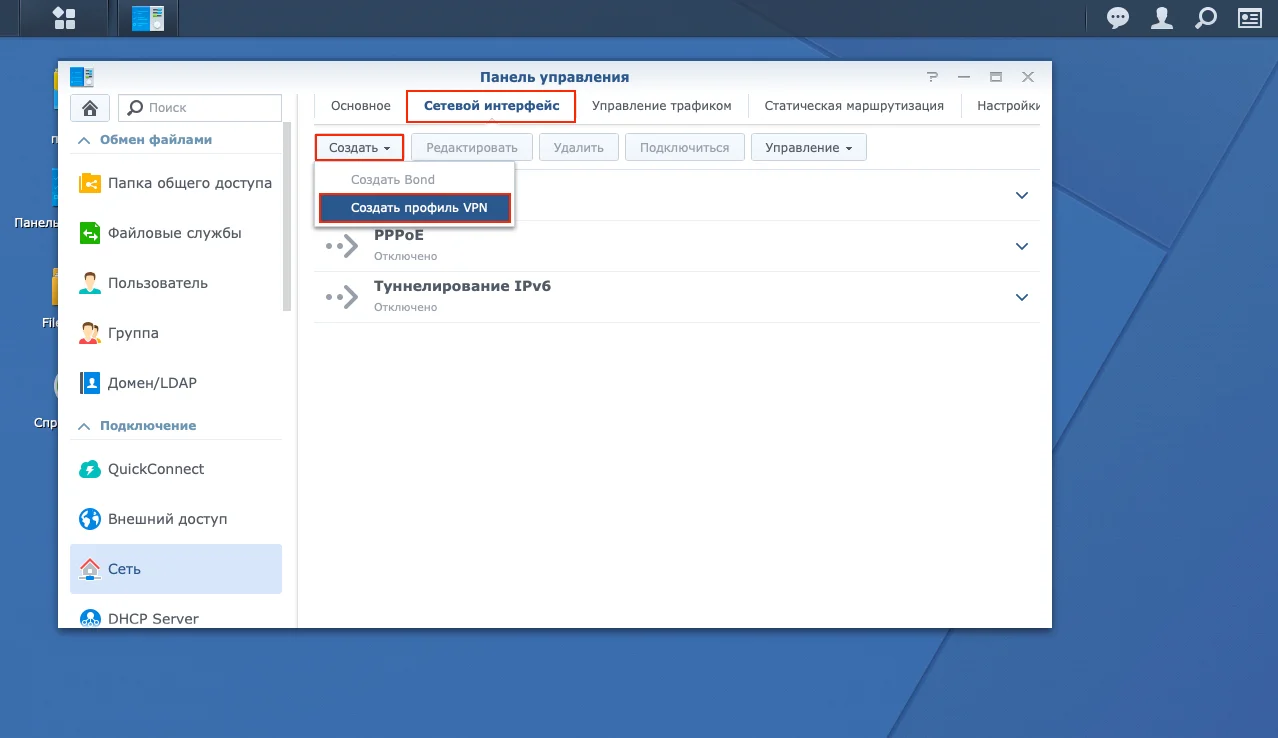
Task: Open the DSM main menu icon
Action: coord(64,18)
